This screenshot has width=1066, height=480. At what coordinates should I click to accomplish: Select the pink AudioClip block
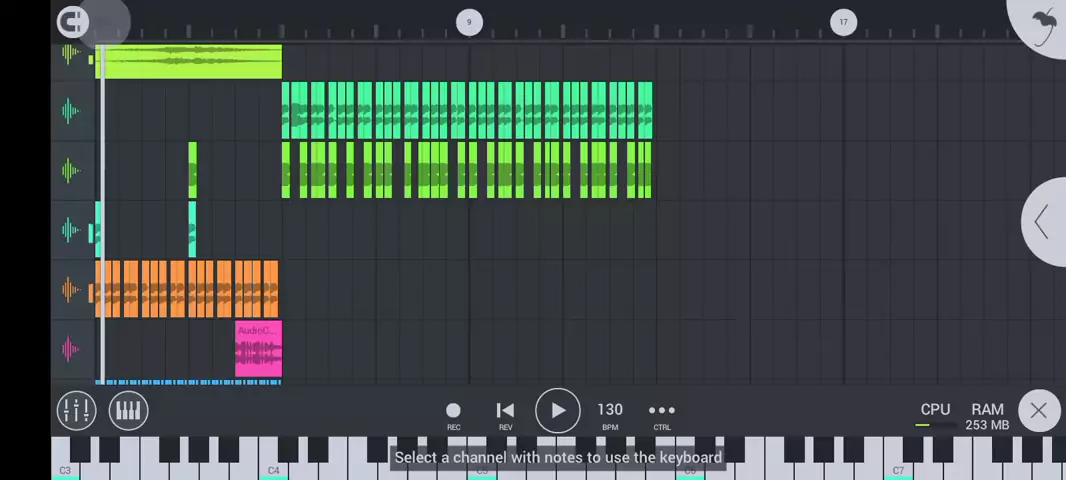click(258, 349)
